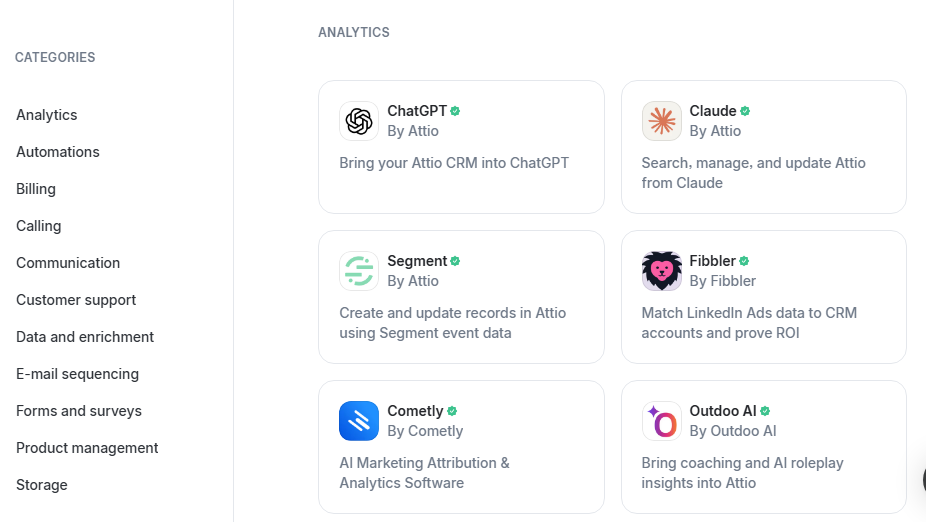Open the Storage category

point(42,485)
